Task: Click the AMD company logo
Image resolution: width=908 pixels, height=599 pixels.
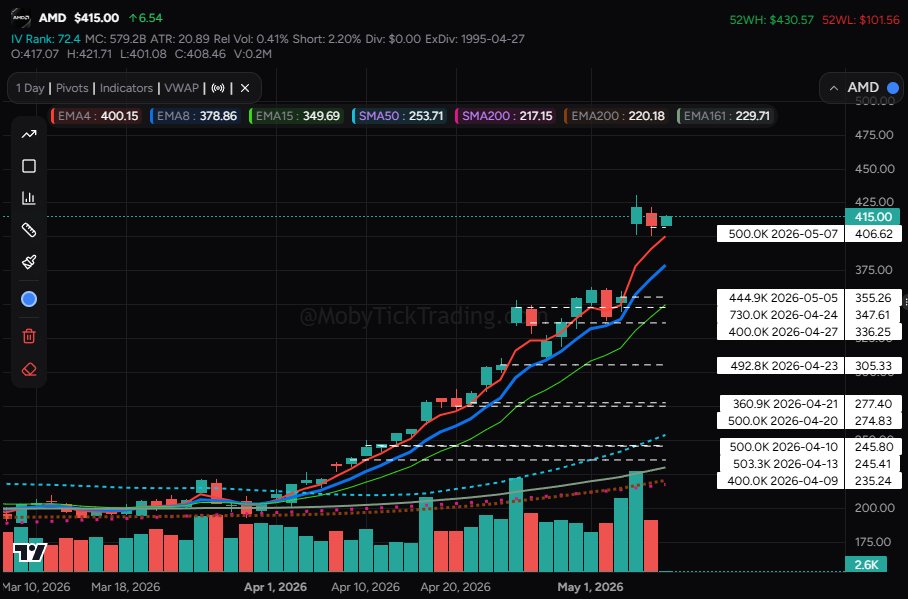Action: point(21,18)
